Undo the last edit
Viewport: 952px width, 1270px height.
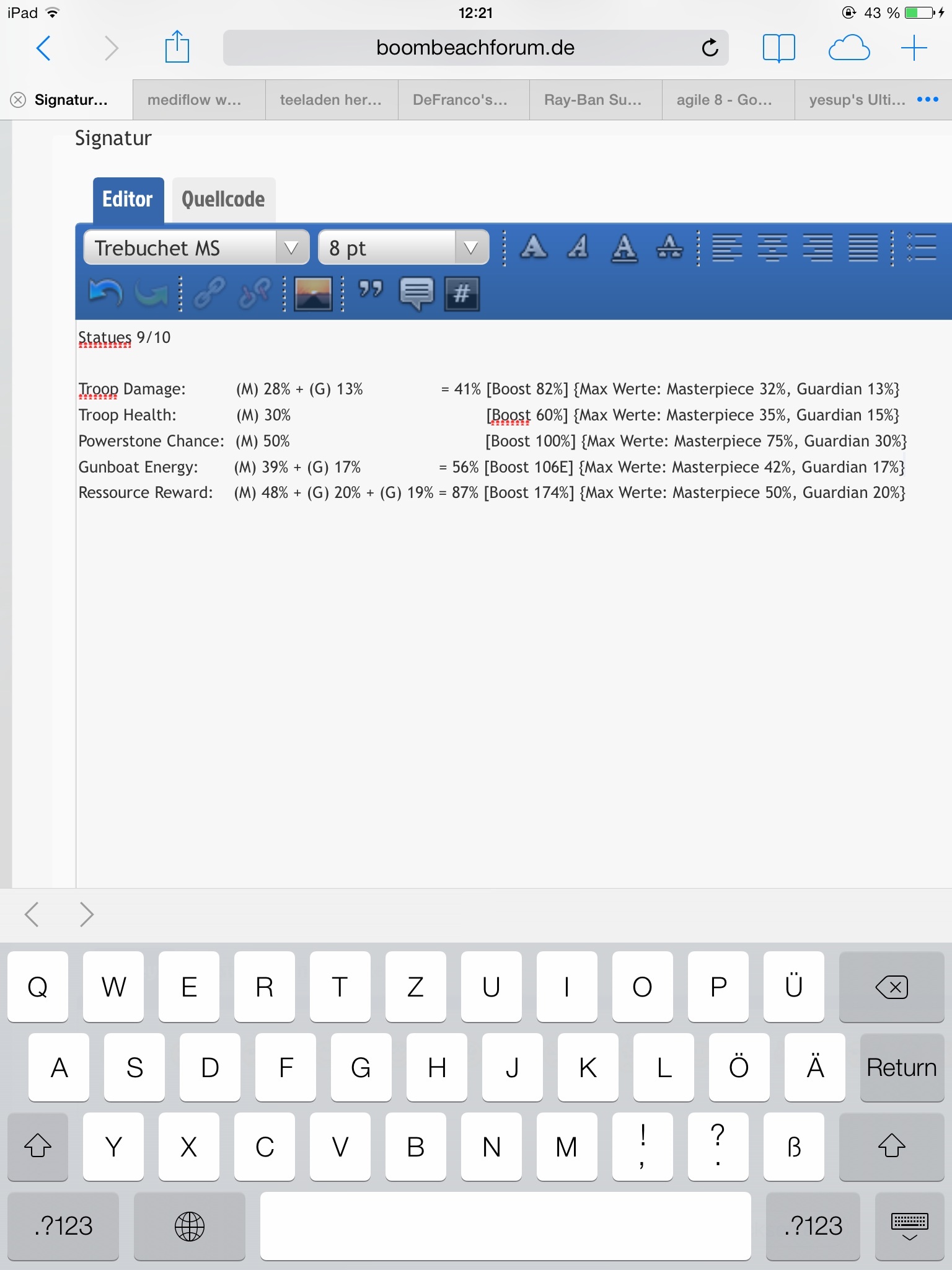click(105, 293)
